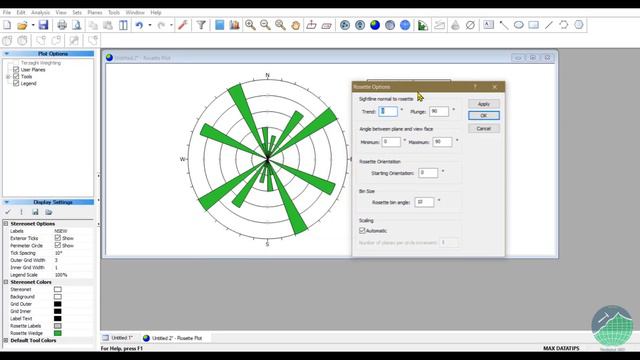Expand the Default Tool Colors section

pyautogui.click(x=6, y=340)
